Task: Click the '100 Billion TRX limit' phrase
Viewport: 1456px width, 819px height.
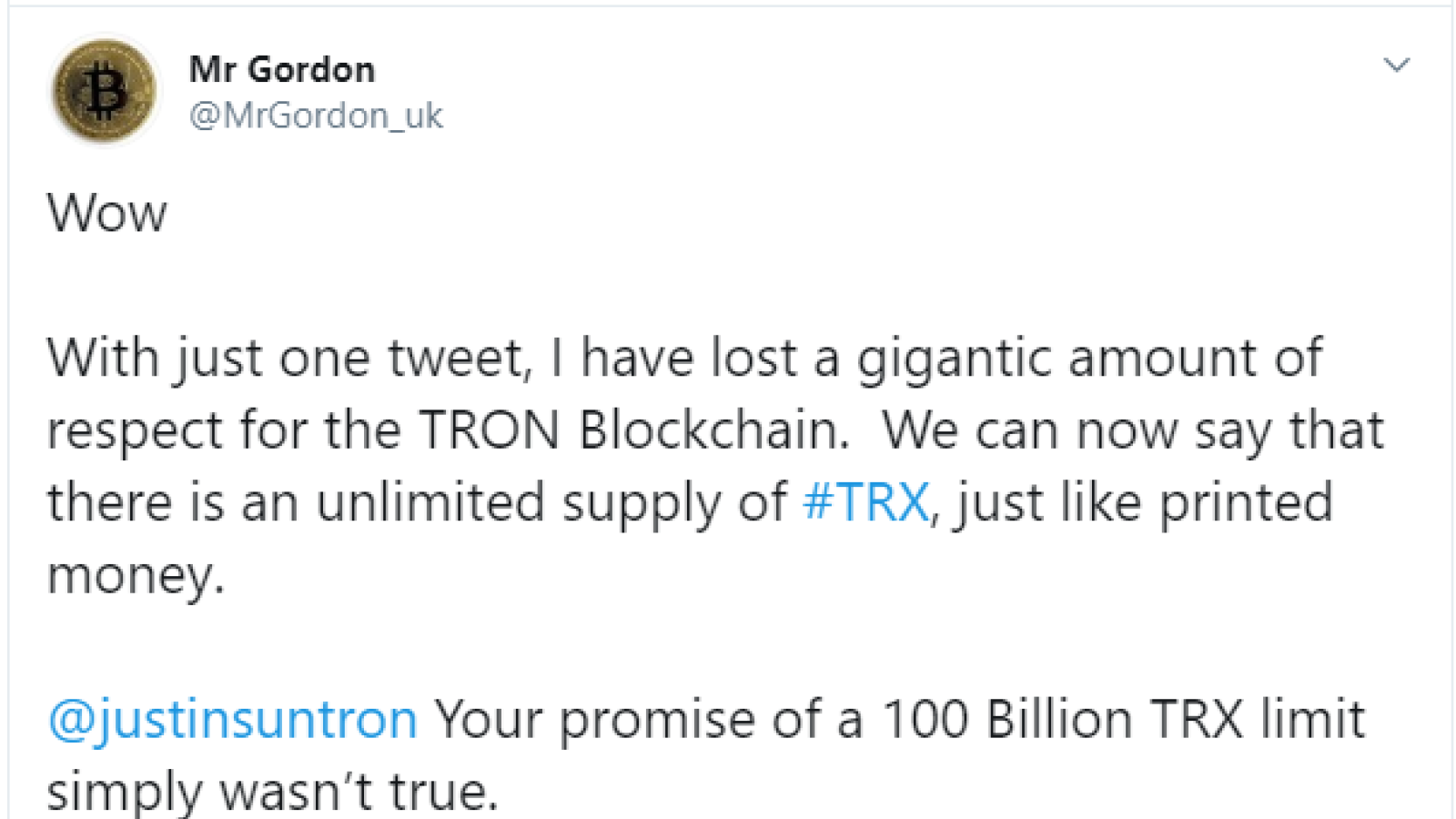Action: click(x=1124, y=719)
